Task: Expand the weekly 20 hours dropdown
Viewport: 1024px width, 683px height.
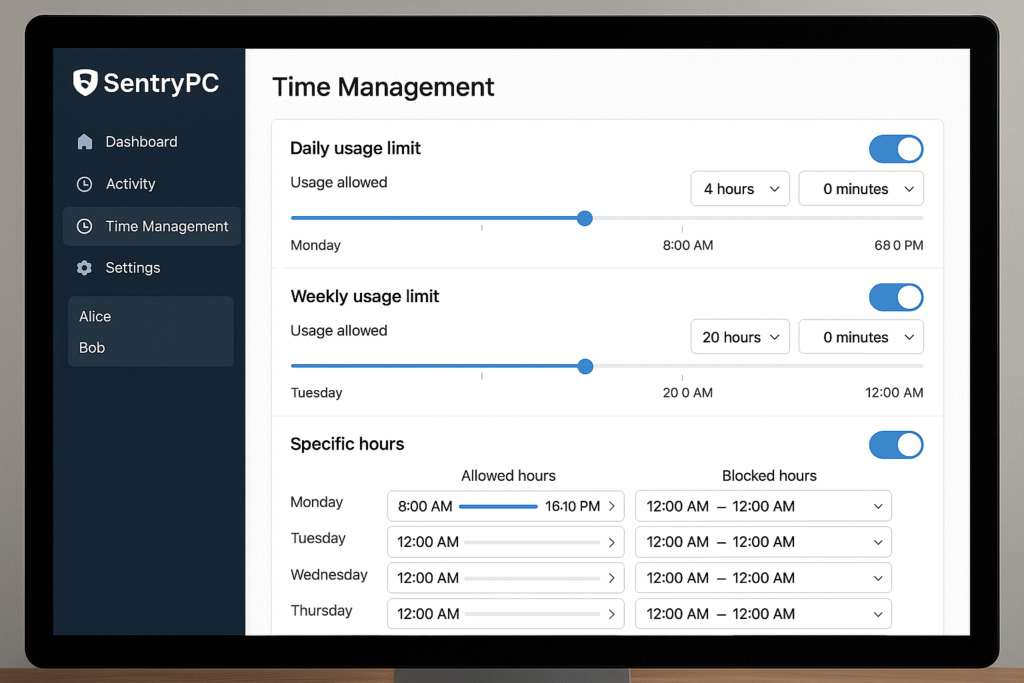Action: (x=740, y=337)
